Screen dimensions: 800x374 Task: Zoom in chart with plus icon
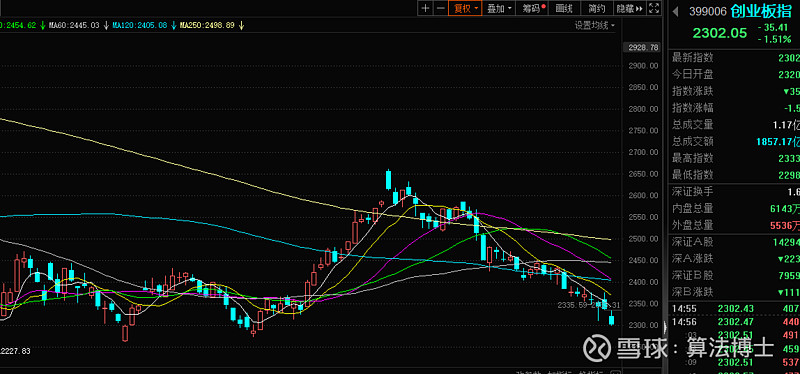(425, 8)
